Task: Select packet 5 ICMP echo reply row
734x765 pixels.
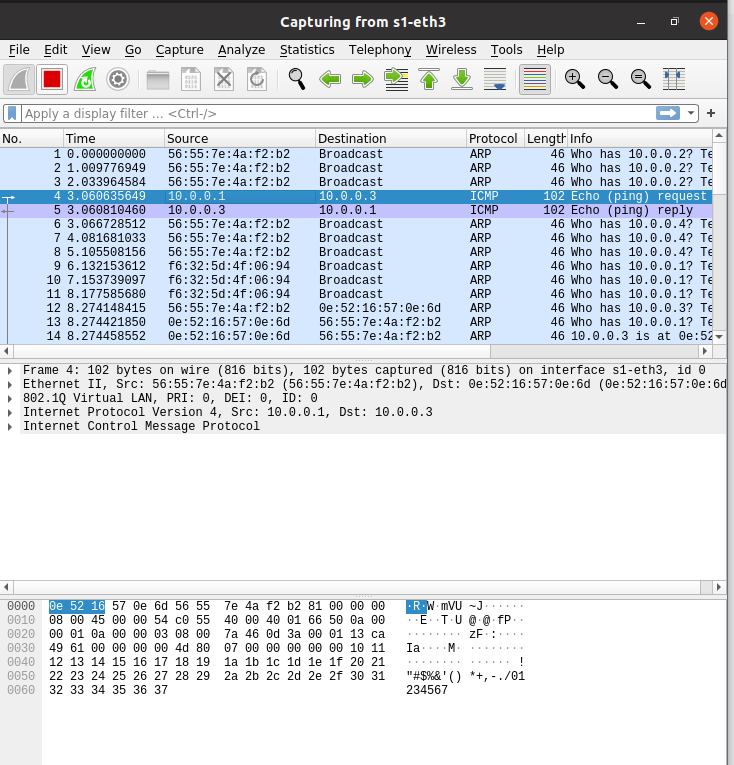Action: point(356,210)
